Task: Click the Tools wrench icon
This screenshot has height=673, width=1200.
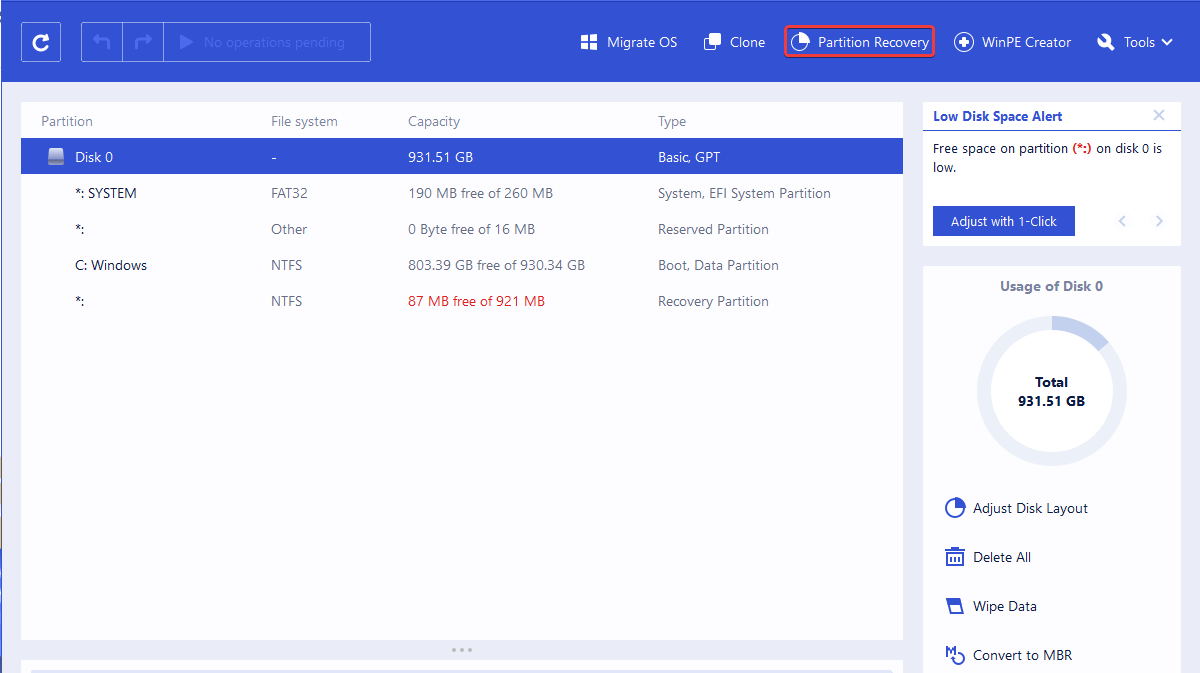Action: pos(1105,42)
